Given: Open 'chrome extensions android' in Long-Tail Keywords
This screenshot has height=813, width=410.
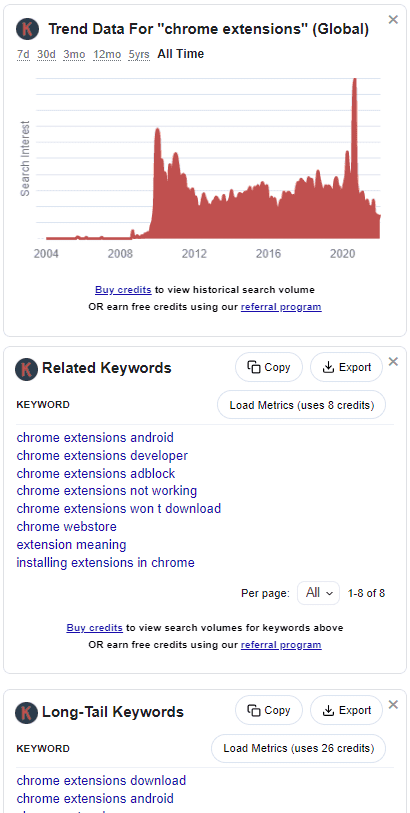Looking at the screenshot, I should click(95, 798).
